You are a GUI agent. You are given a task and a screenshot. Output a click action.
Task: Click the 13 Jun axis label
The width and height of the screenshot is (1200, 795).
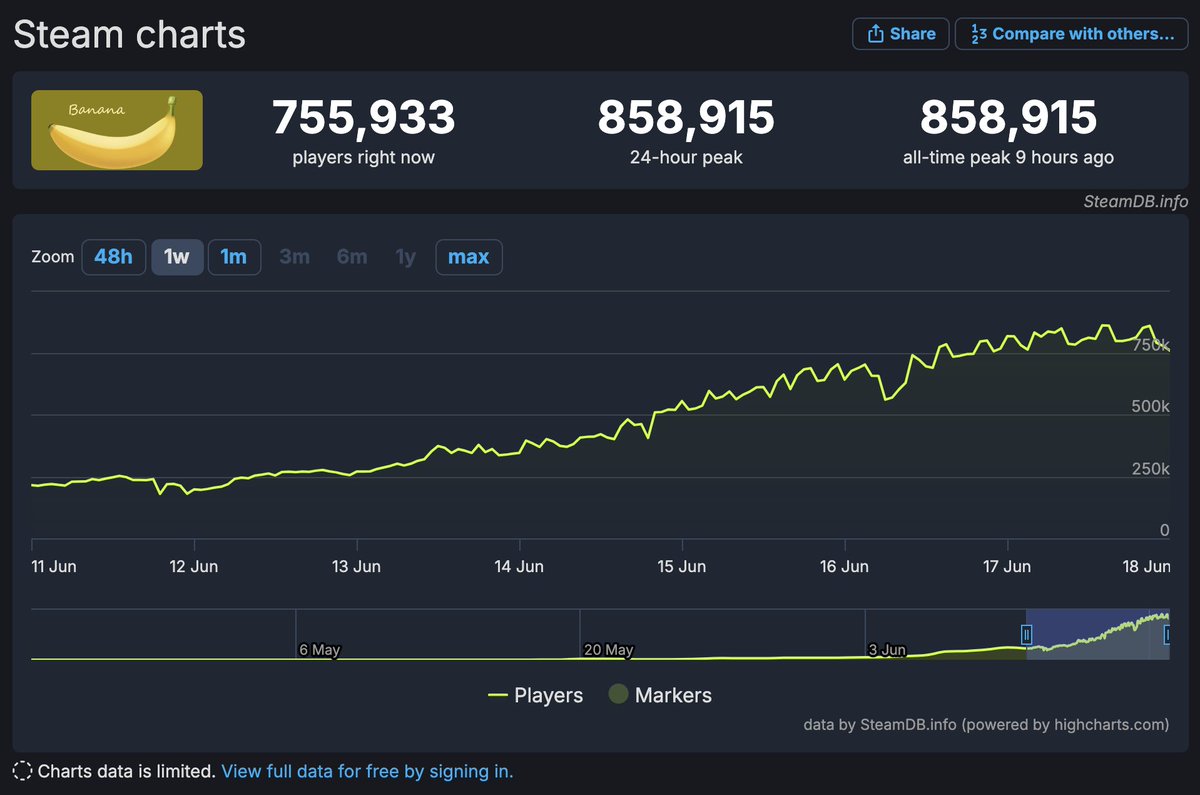[x=355, y=566]
